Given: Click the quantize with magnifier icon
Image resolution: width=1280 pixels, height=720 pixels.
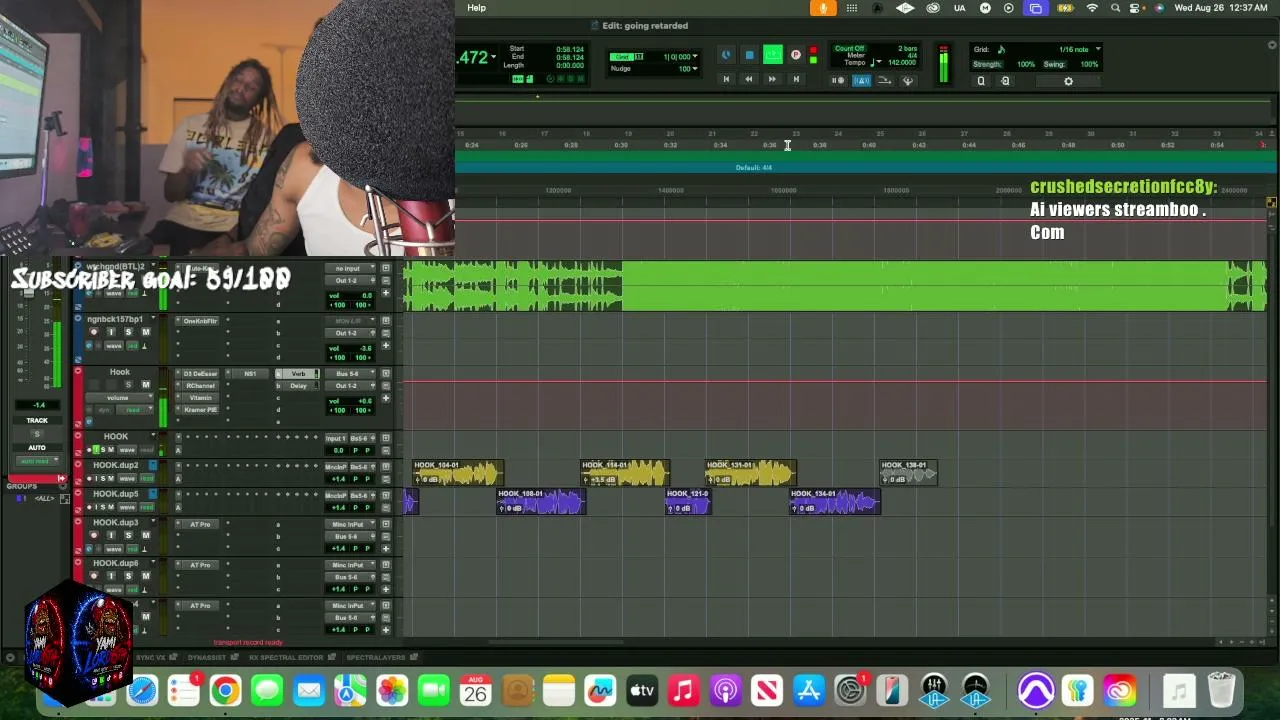Looking at the screenshot, I should 1005,81.
